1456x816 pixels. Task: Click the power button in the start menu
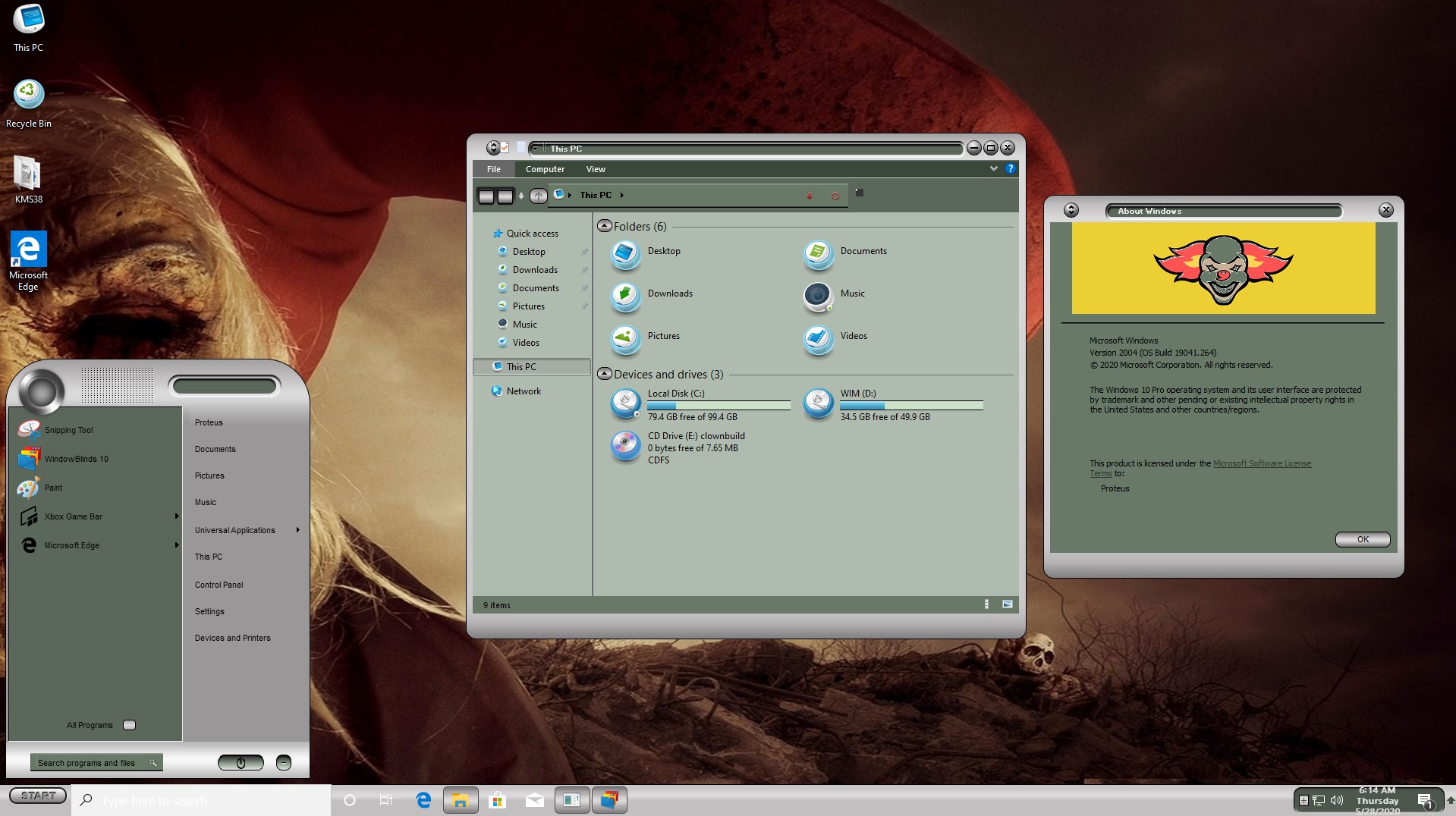click(x=241, y=762)
